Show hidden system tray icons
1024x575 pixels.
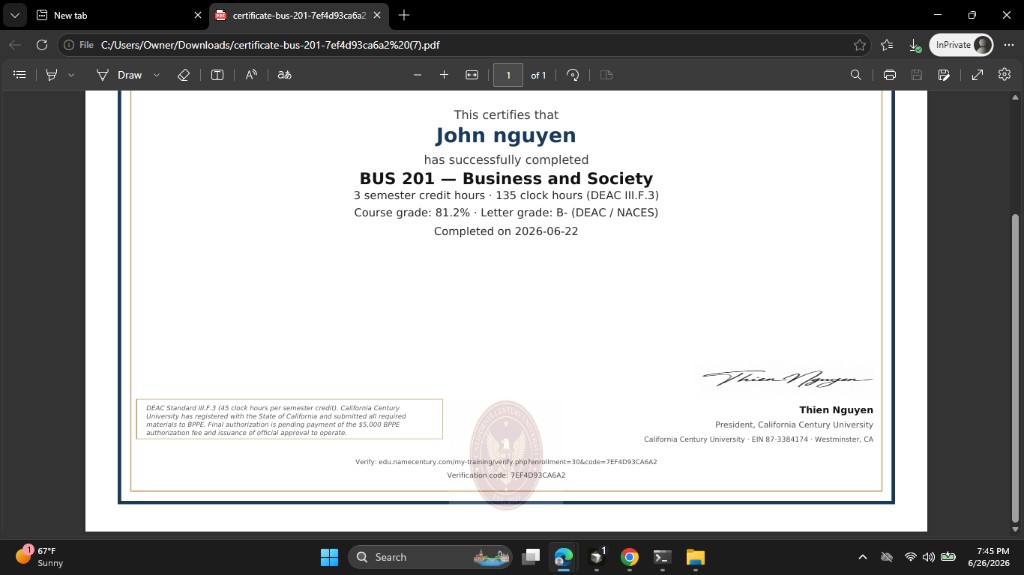[x=863, y=557]
